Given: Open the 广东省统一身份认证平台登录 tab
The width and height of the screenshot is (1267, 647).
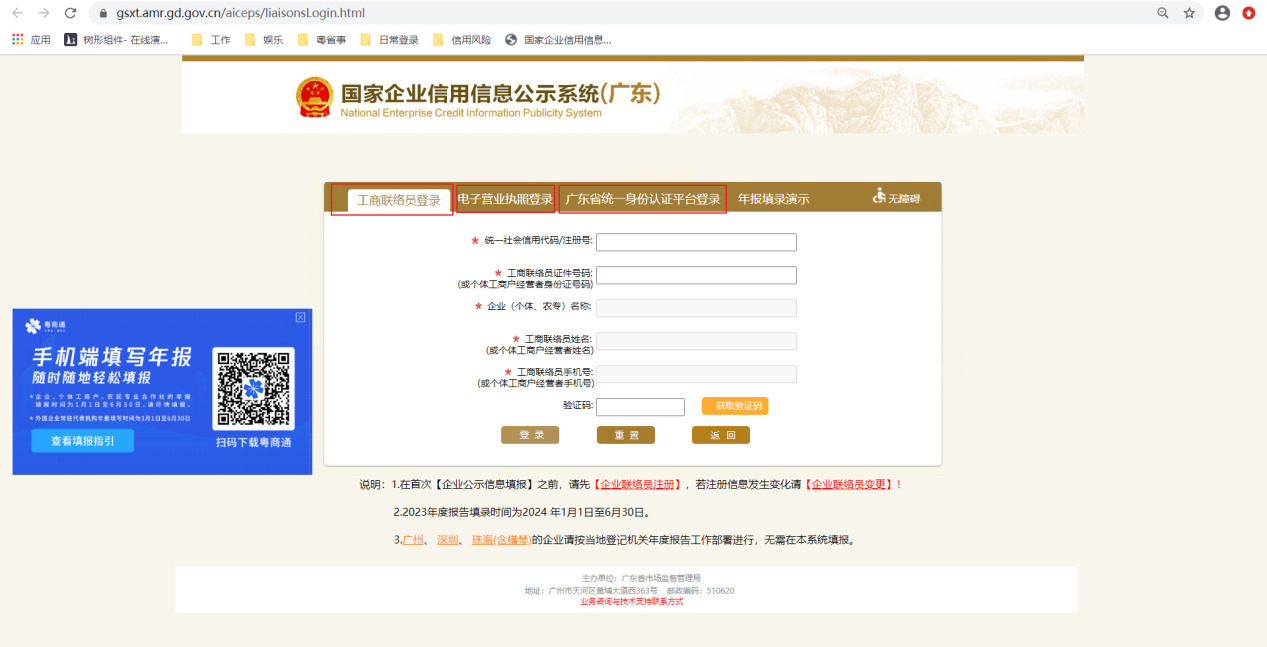Looking at the screenshot, I should (642, 198).
